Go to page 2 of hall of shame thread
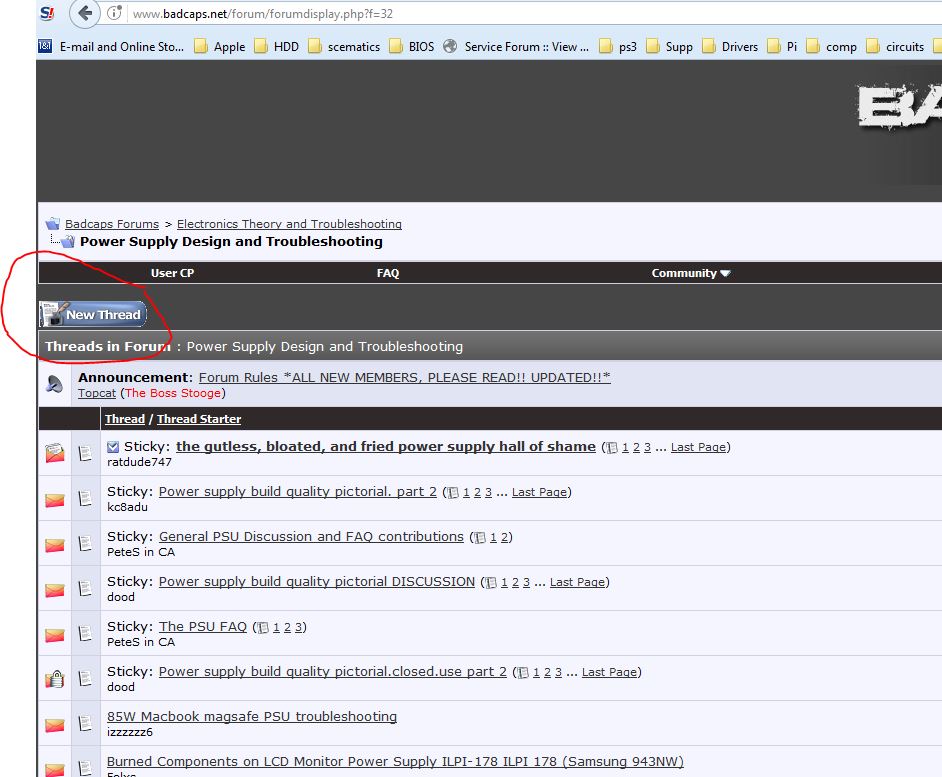 pyautogui.click(x=636, y=447)
